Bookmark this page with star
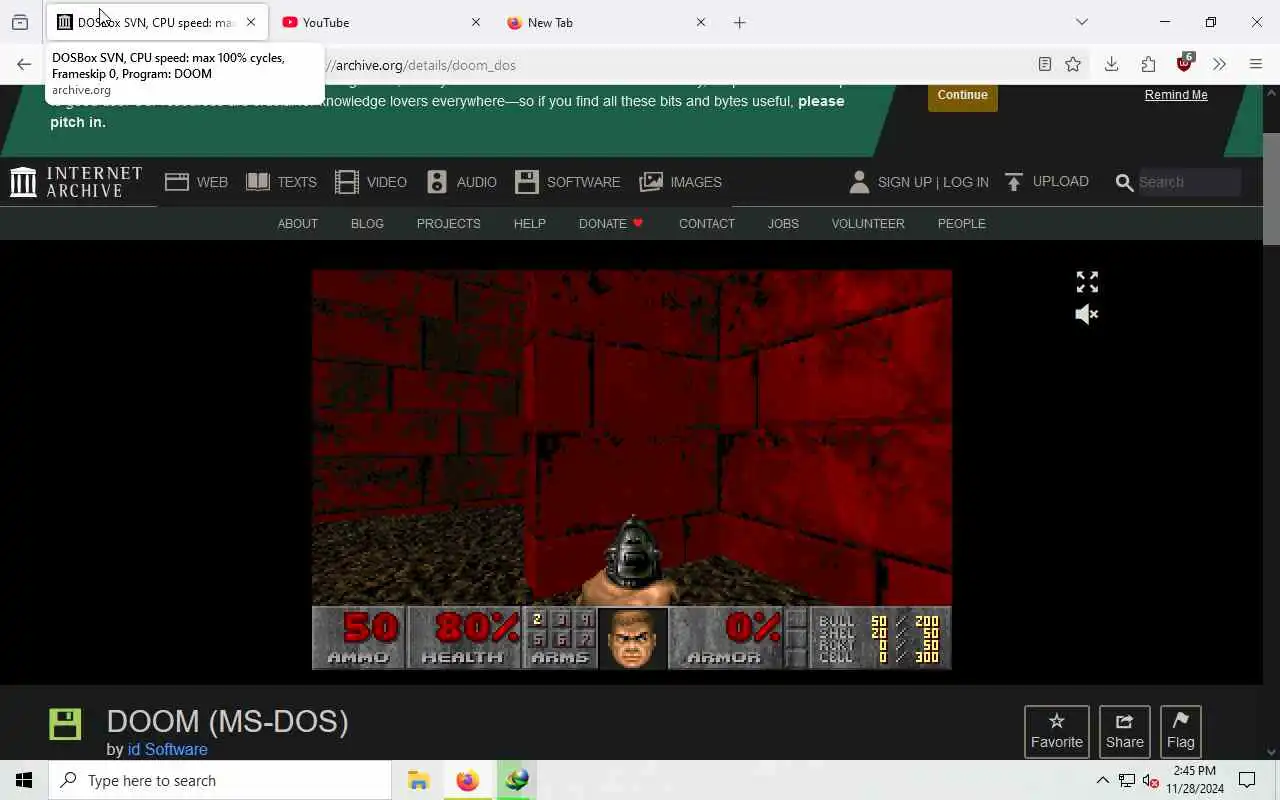This screenshot has width=1280, height=800. pyautogui.click(x=1073, y=64)
